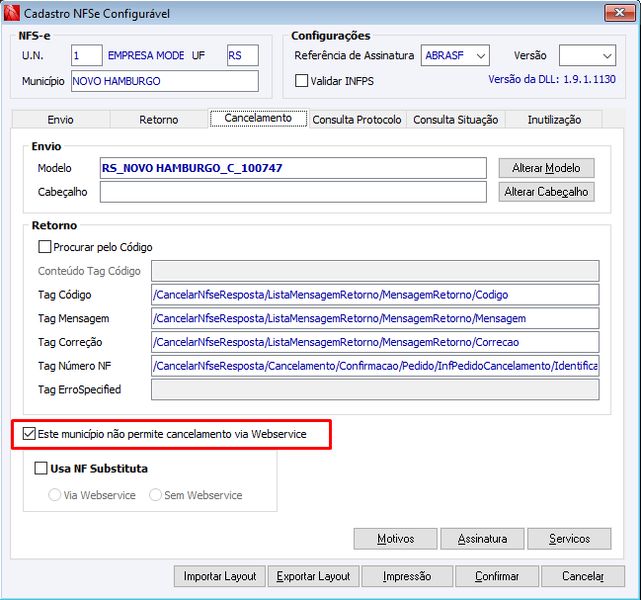Switch to the Retorno tab

tap(159, 120)
